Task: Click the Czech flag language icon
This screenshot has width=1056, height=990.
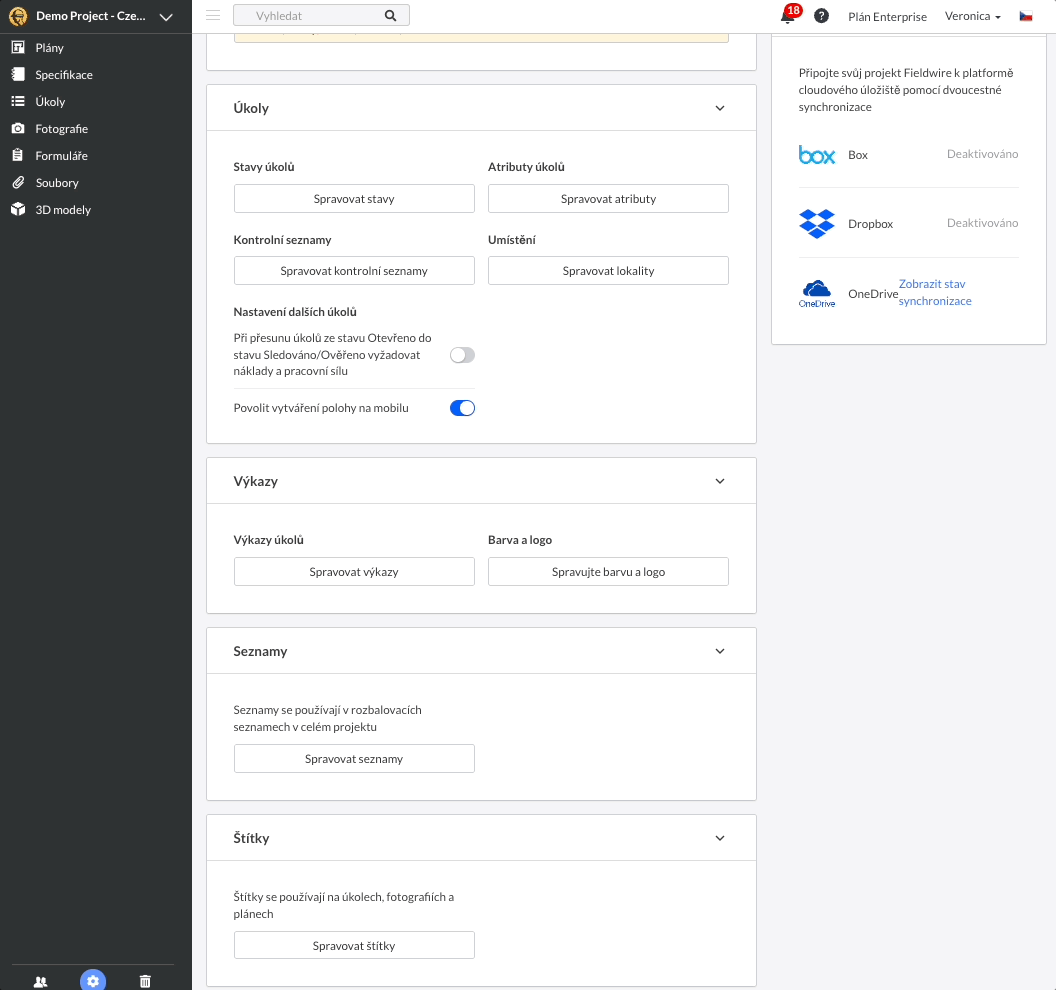Action: point(1026,16)
